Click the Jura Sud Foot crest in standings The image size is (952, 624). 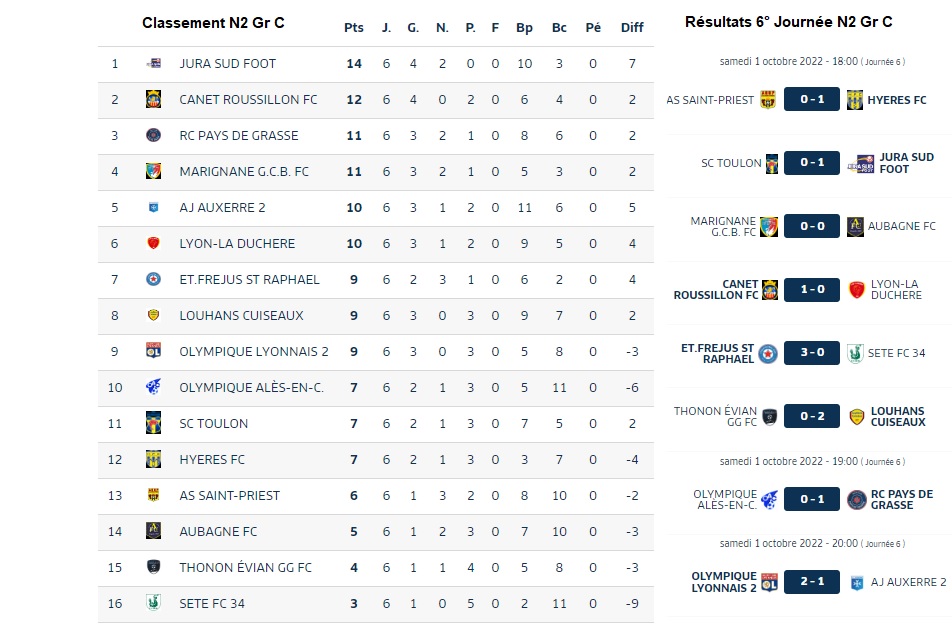pos(154,63)
